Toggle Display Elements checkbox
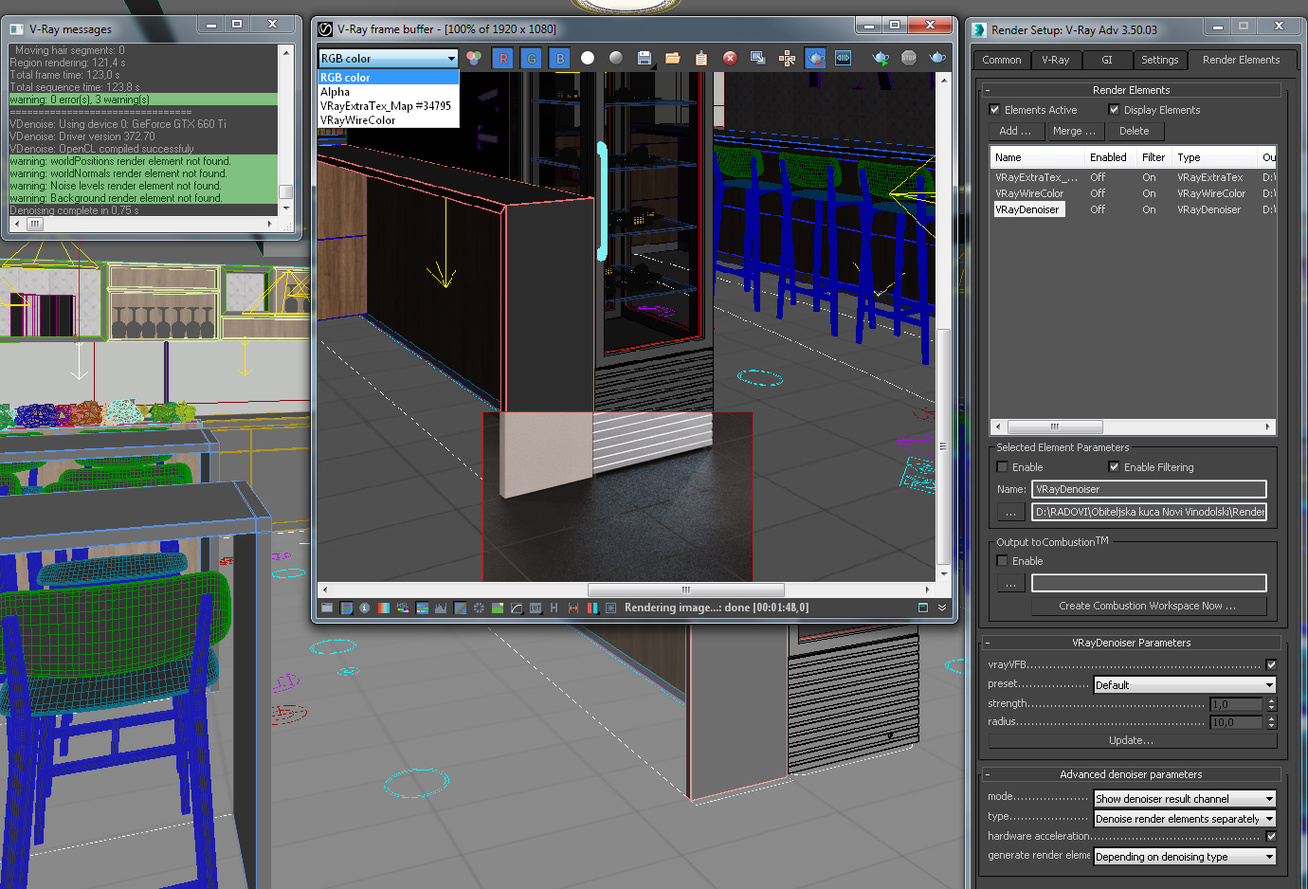1308x889 pixels. click(1114, 110)
